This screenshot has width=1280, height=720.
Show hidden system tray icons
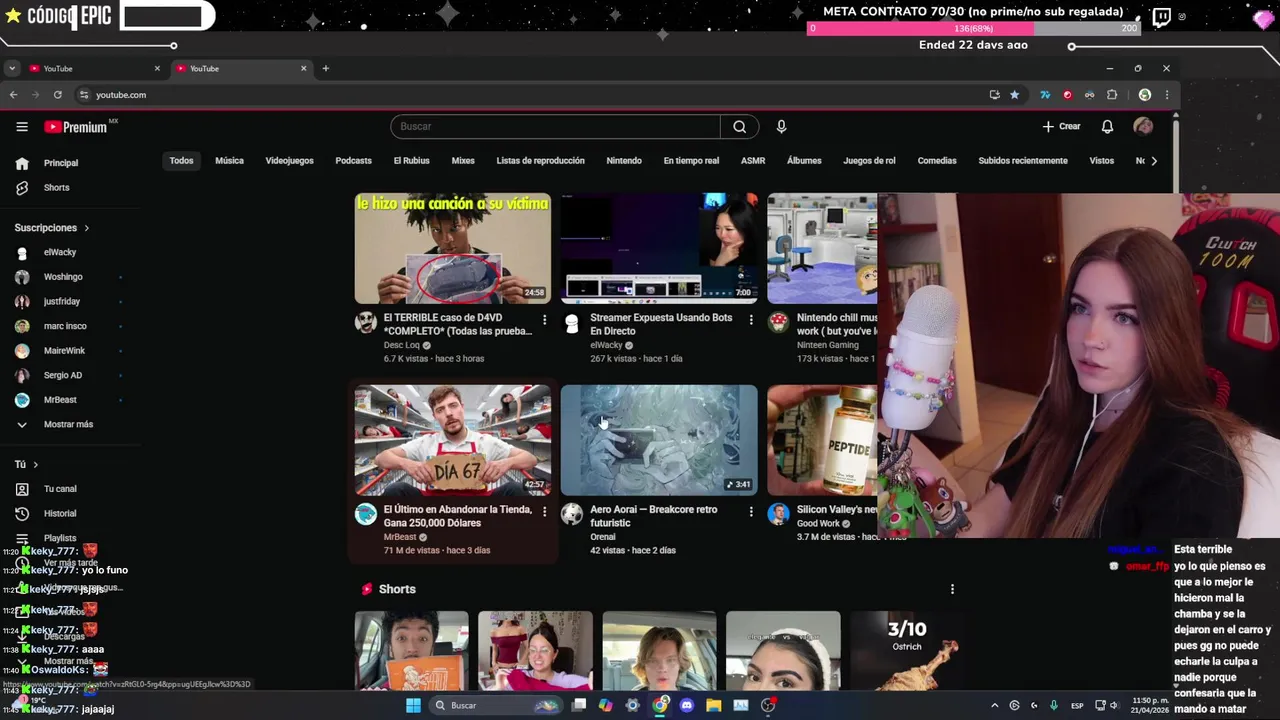pos(994,705)
